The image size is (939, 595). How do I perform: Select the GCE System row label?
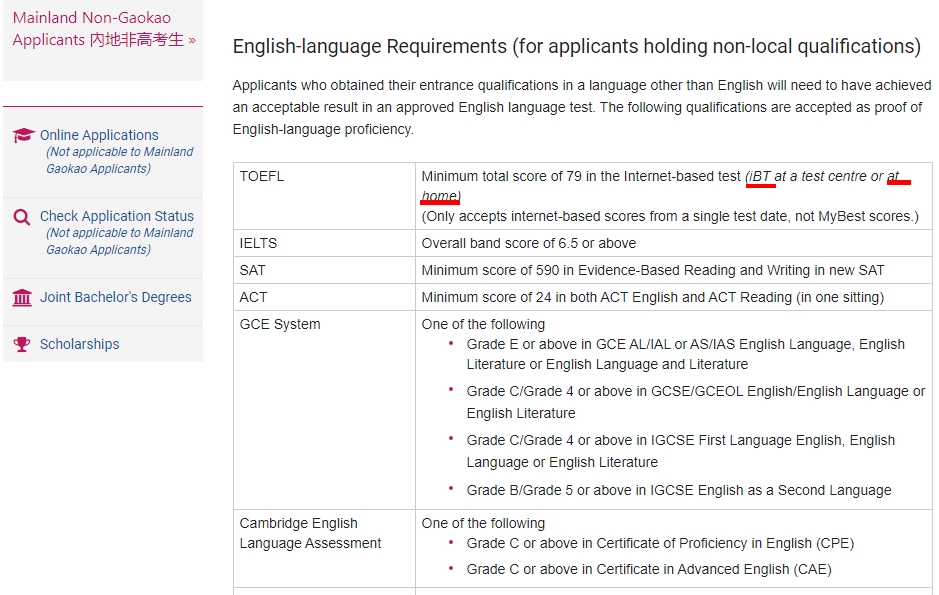280,324
